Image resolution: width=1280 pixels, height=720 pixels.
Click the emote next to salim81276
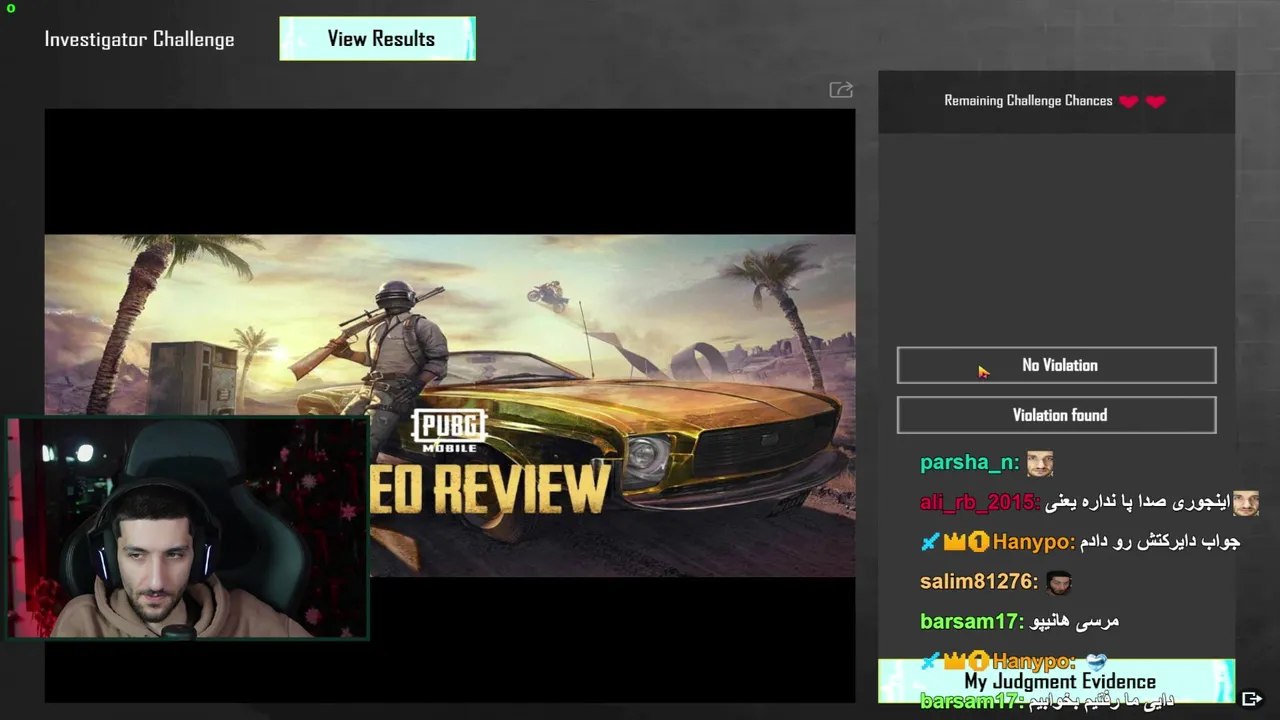[x=1058, y=581]
